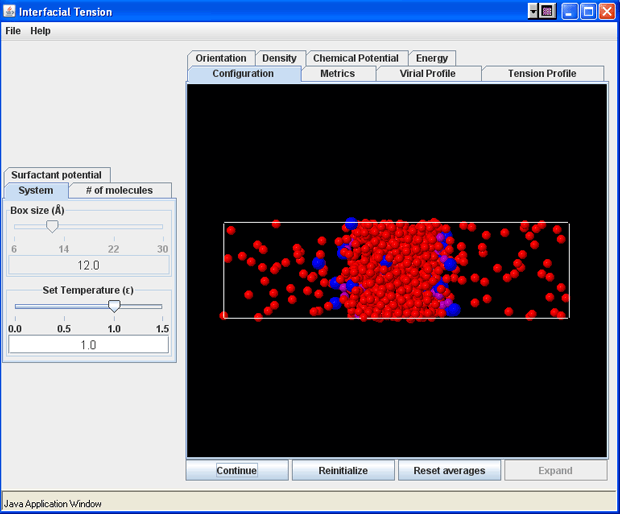Click the Set Temperature slider thumb
The width and height of the screenshot is (620, 514).
pos(114,306)
